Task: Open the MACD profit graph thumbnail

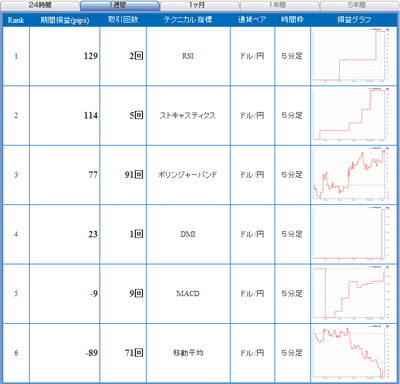Action: click(x=351, y=293)
